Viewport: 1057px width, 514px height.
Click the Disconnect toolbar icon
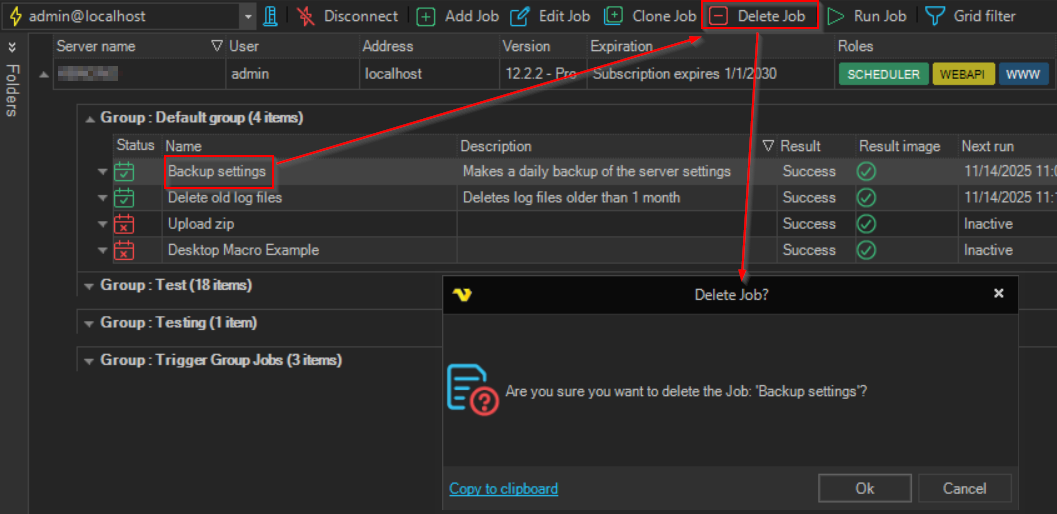(x=306, y=16)
